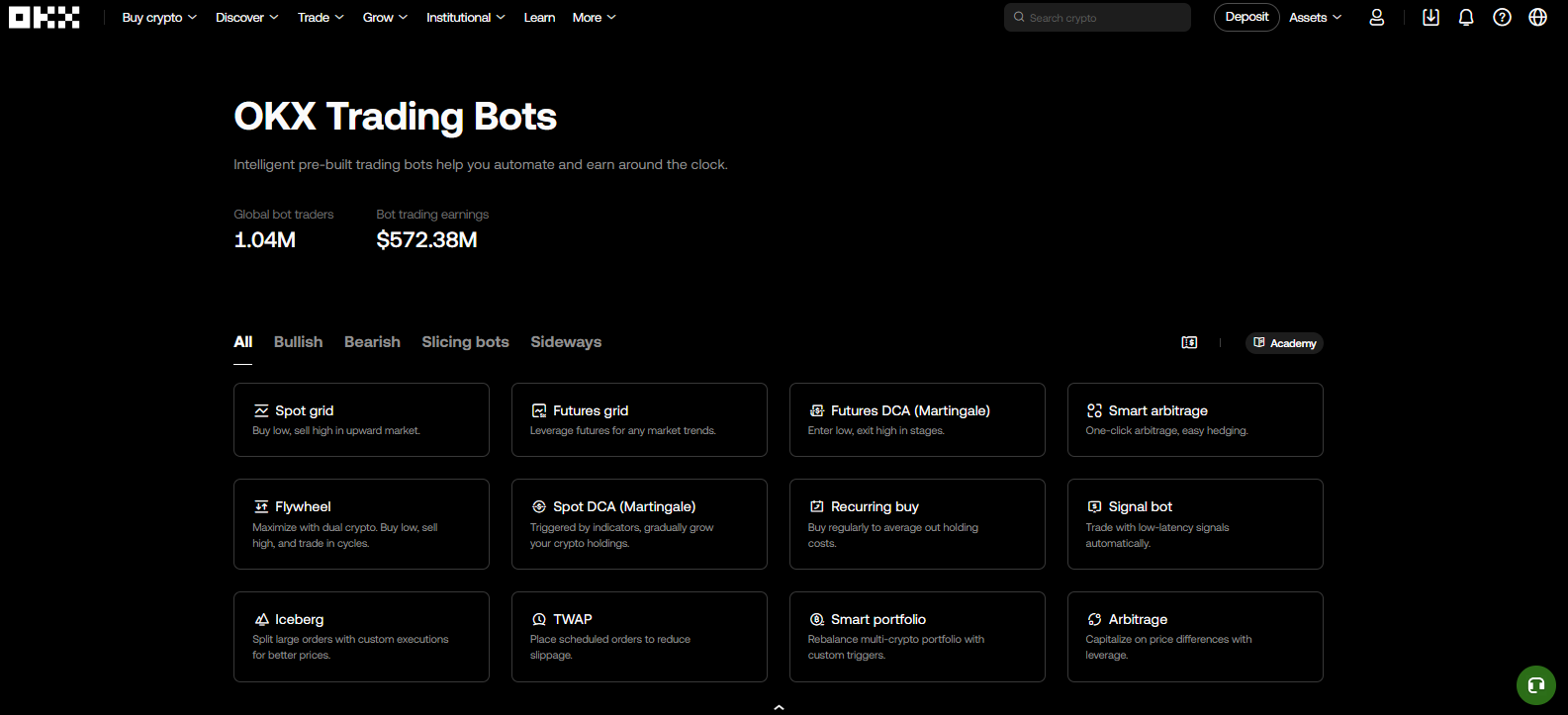Click the 1.04M global bot traders value
Viewport: 1568px width, 715px height.
tap(265, 240)
